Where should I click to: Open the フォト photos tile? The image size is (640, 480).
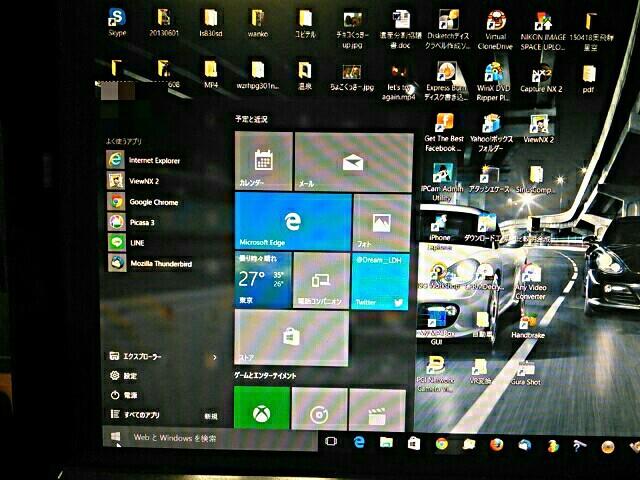382,223
